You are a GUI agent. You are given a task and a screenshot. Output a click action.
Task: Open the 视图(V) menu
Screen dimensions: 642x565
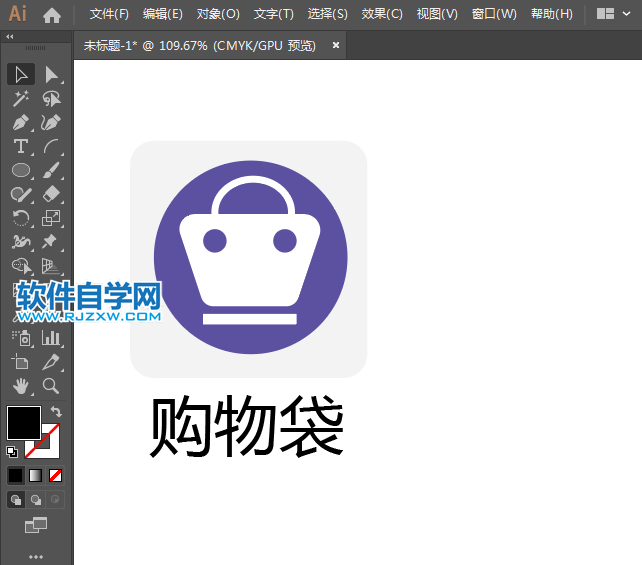click(437, 14)
